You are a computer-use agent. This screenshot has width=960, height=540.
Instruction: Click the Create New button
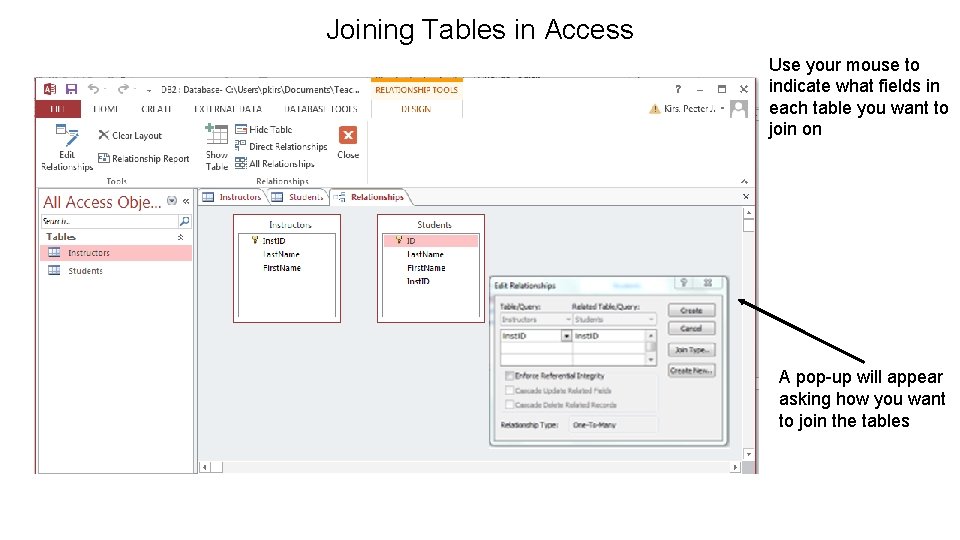tap(691, 370)
